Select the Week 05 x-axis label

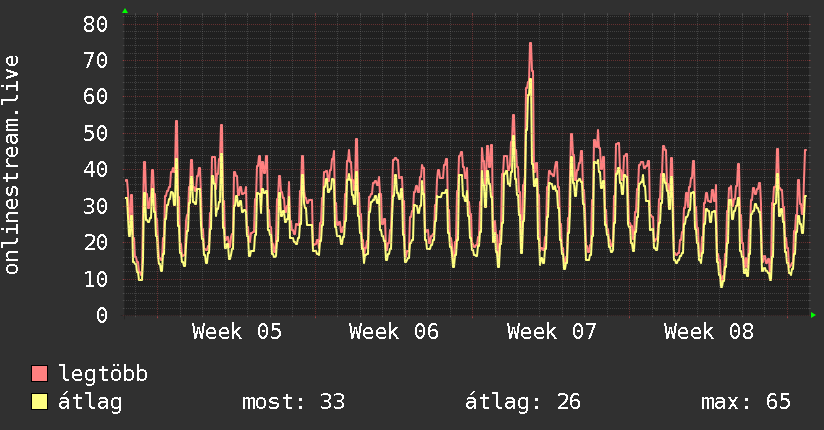(237, 332)
